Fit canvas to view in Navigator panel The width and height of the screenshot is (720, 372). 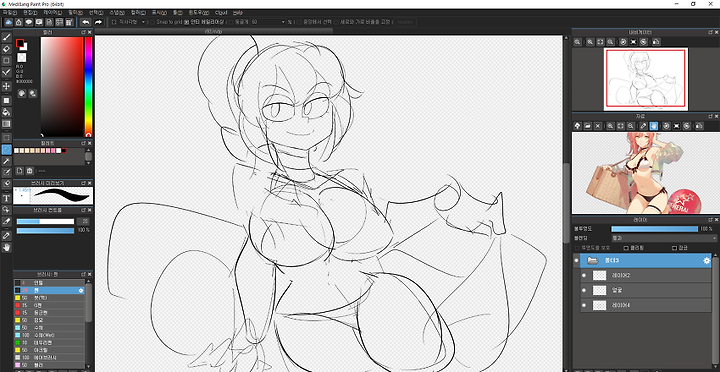click(600, 42)
